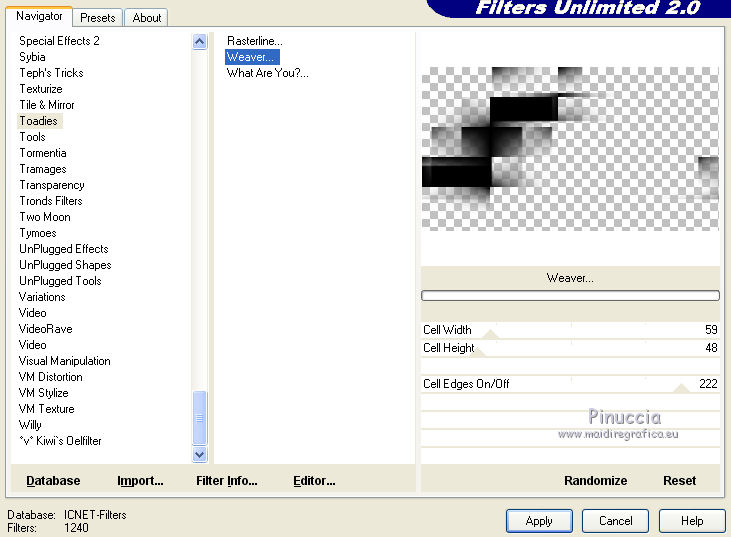Select the Tramages category
This screenshot has width=731, height=537.
42,169
